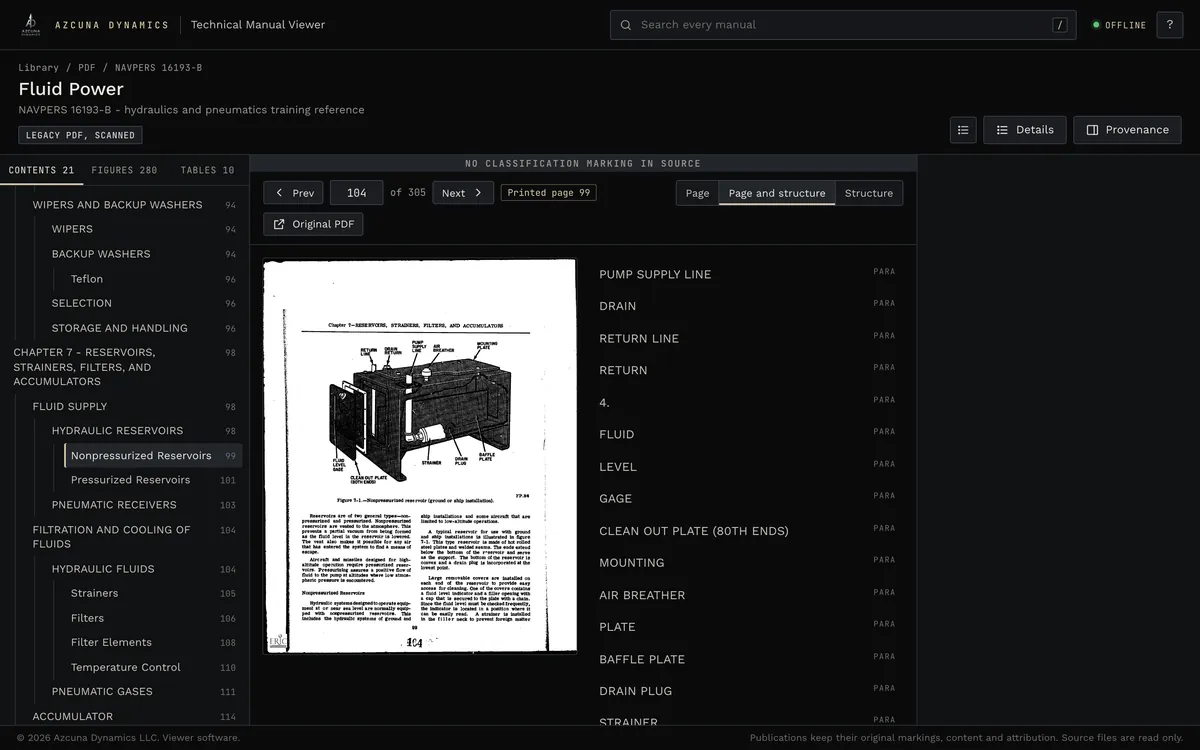Select Filtration and Cooling of Fluids
1200x750 pixels.
click(134, 537)
